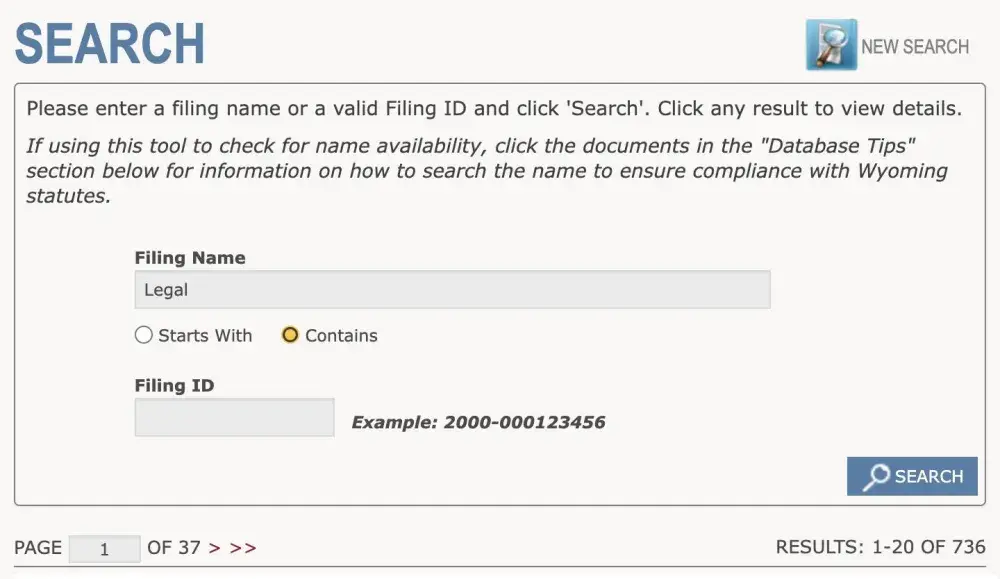Click the NEW SEARCH text link

point(915,46)
